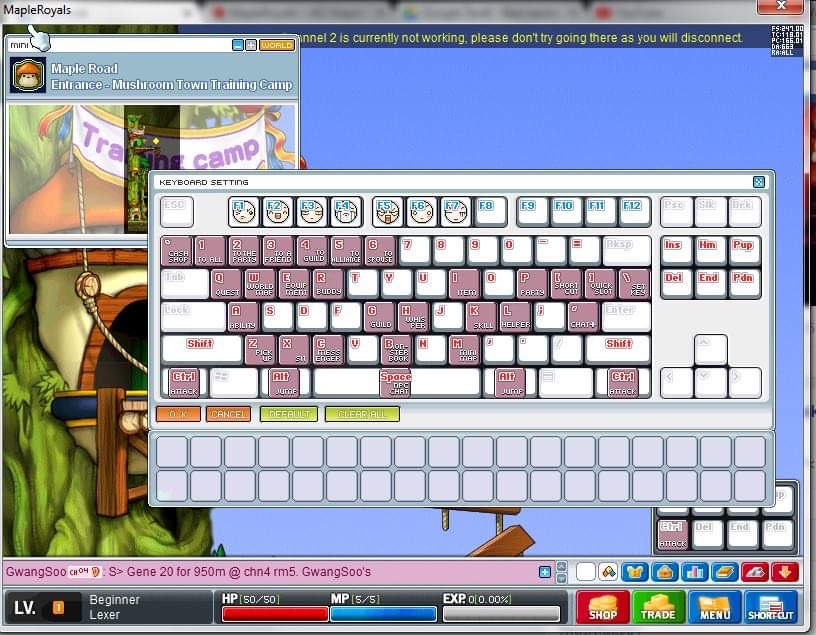The image size is (816, 635).
Task: Click the first empty quickslot cell
Action: tap(172, 452)
